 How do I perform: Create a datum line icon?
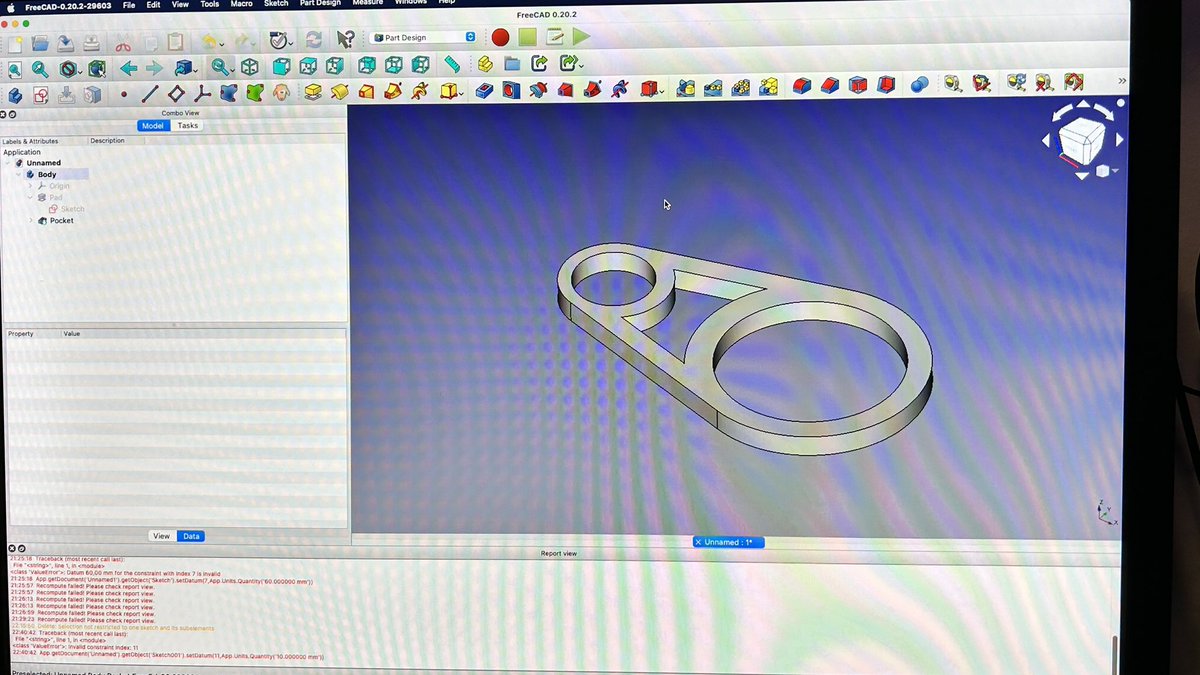click(x=150, y=94)
